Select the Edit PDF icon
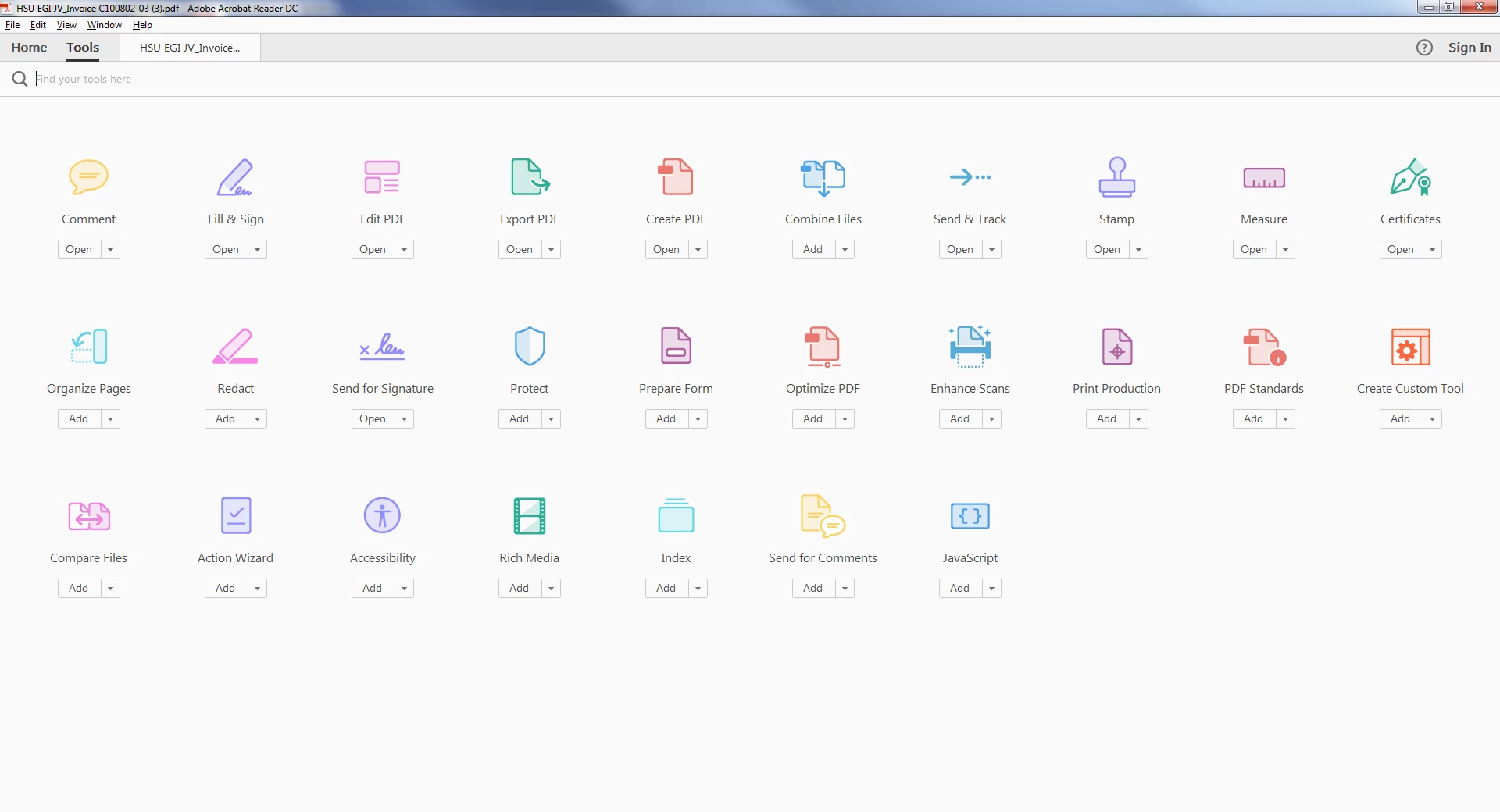 pyautogui.click(x=382, y=177)
